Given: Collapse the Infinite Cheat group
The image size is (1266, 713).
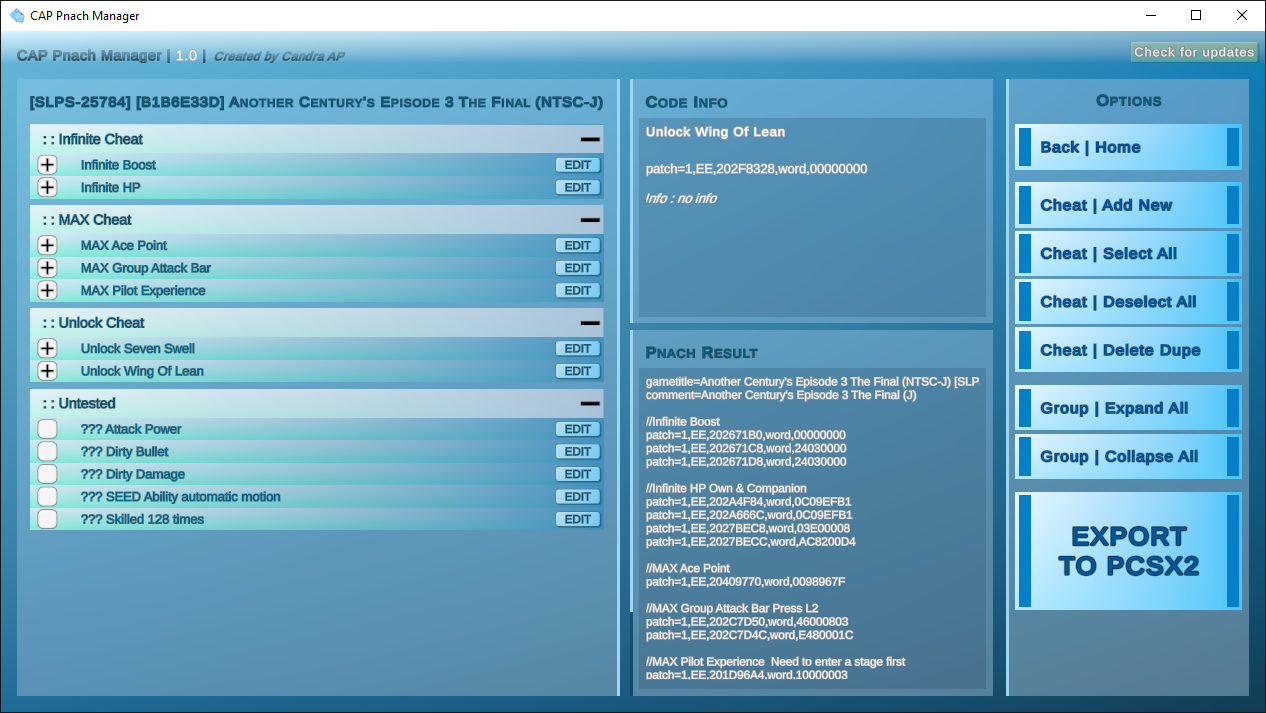Looking at the screenshot, I should click(590, 139).
